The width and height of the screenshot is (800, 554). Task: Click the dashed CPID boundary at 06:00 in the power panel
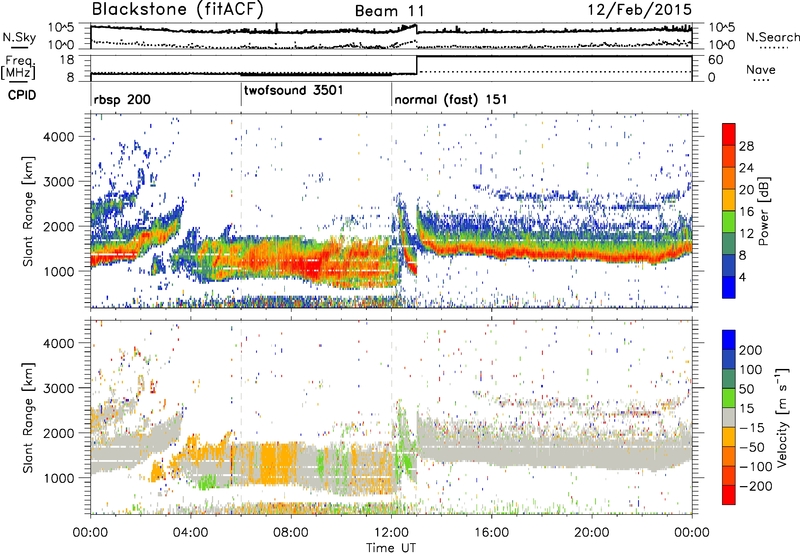click(241, 211)
